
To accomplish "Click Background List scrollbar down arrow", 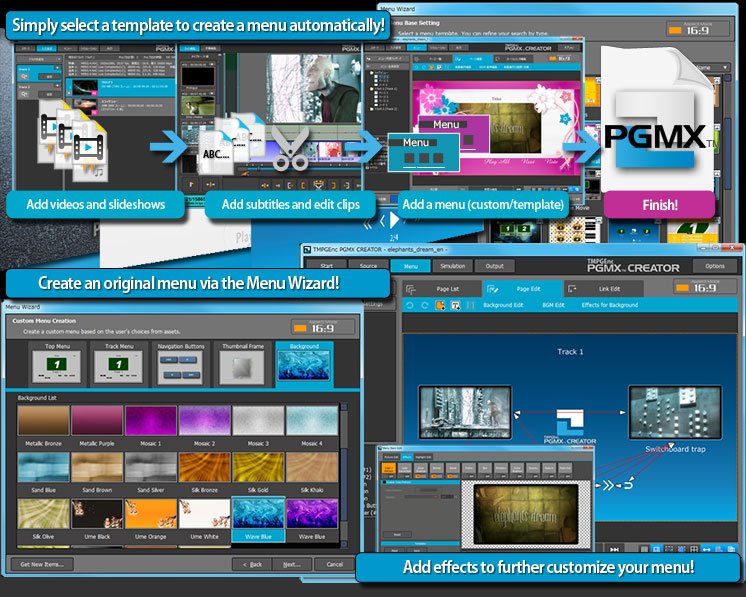I will (x=344, y=543).
